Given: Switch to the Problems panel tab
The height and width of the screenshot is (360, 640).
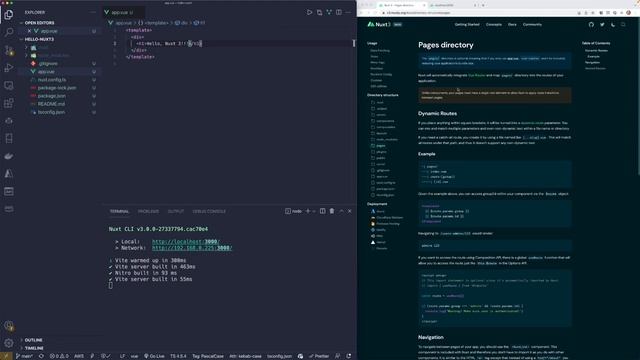Looking at the screenshot, I should pos(148,211).
